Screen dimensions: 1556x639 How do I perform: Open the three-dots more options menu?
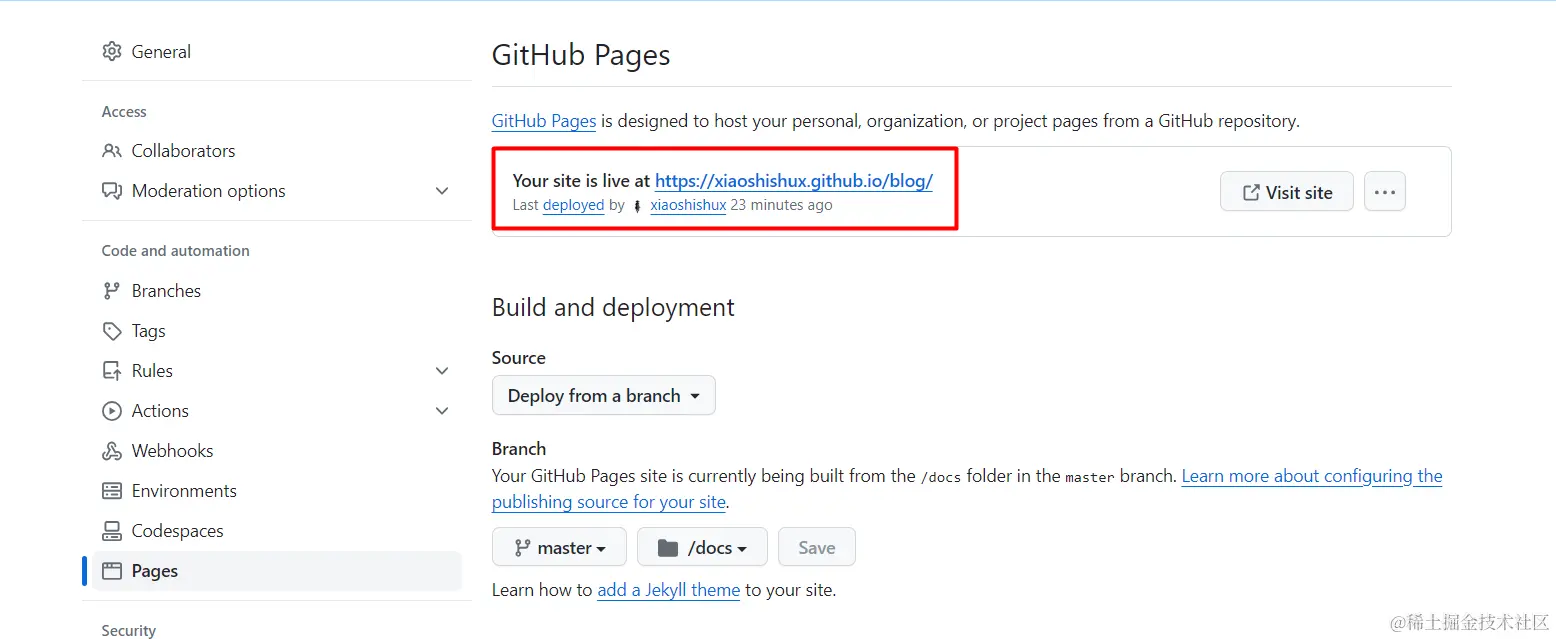(1385, 192)
